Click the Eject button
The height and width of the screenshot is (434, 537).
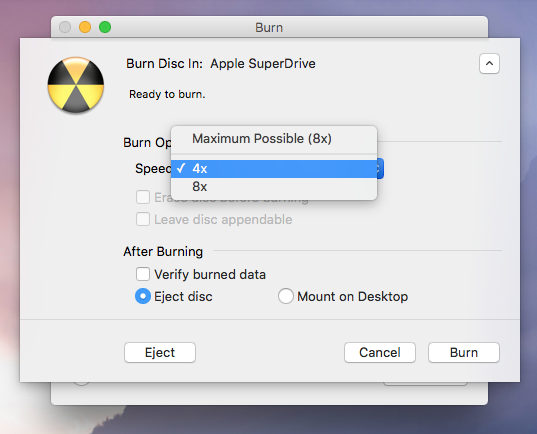pos(160,352)
